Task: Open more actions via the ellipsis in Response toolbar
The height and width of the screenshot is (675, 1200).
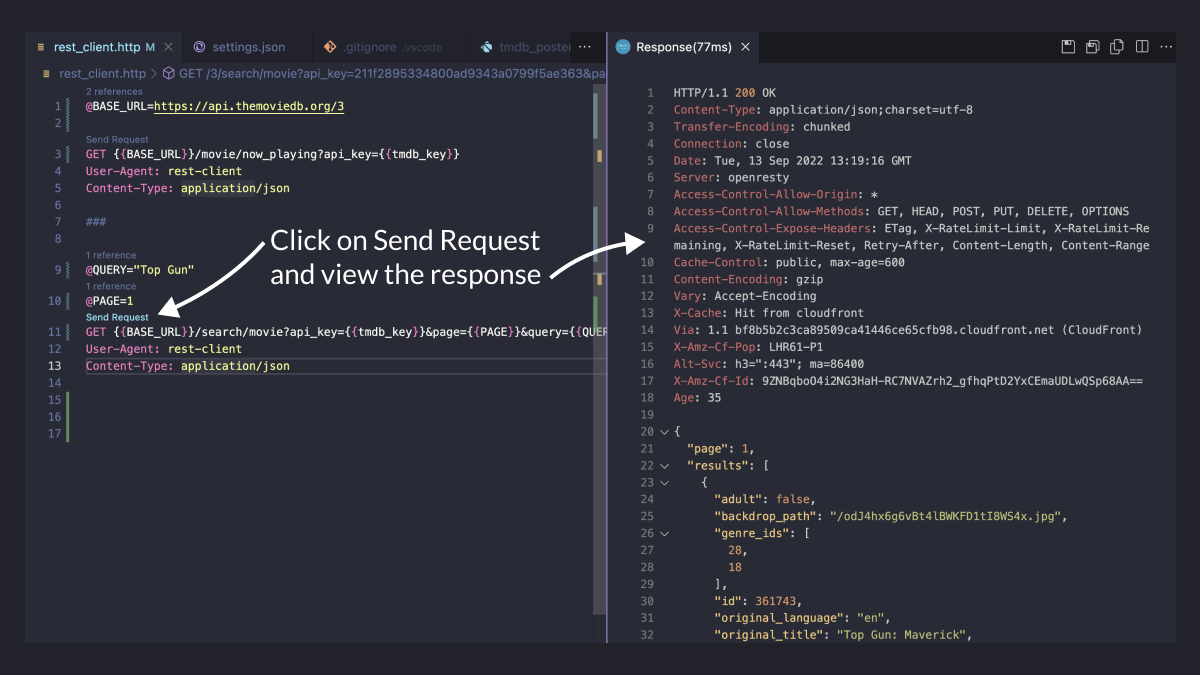Action: click(x=1166, y=46)
